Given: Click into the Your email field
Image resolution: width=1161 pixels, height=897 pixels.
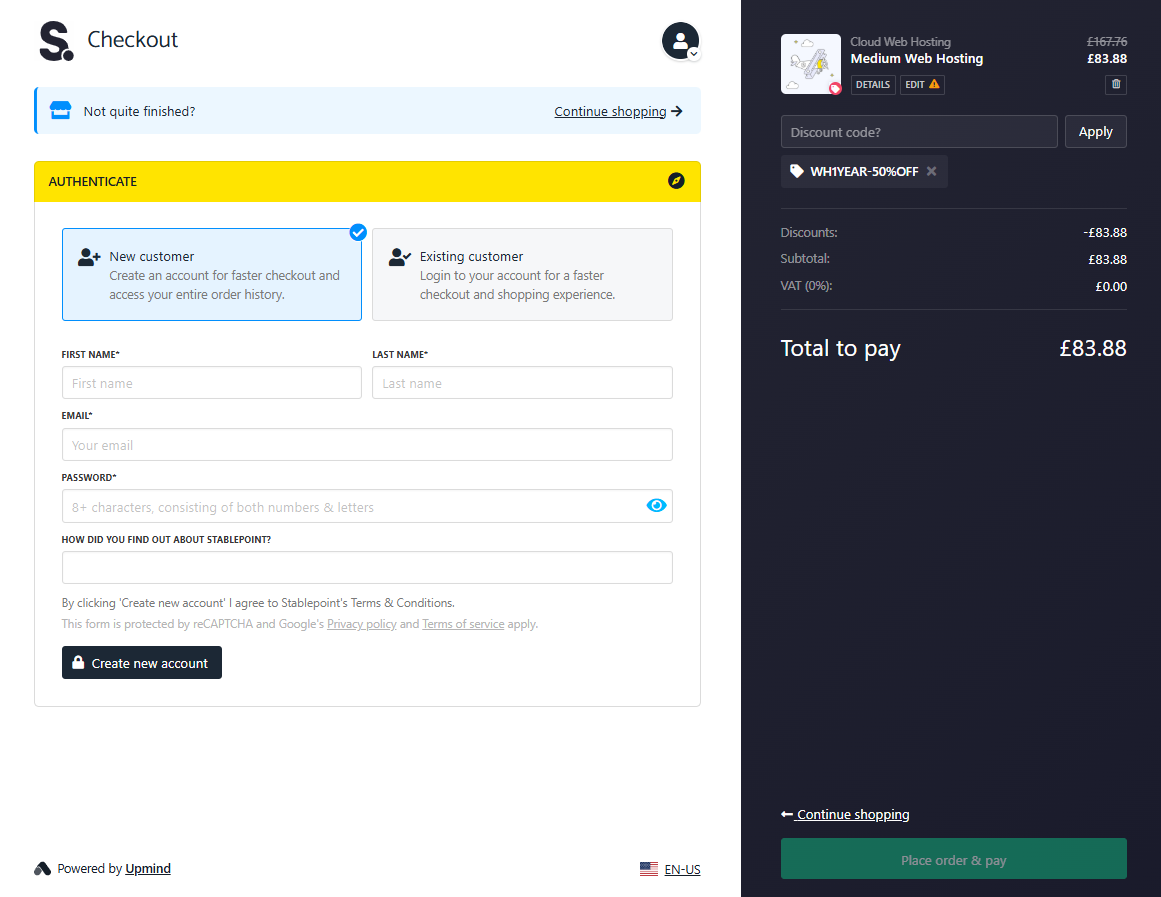Looking at the screenshot, I should [x=367, y=444].
